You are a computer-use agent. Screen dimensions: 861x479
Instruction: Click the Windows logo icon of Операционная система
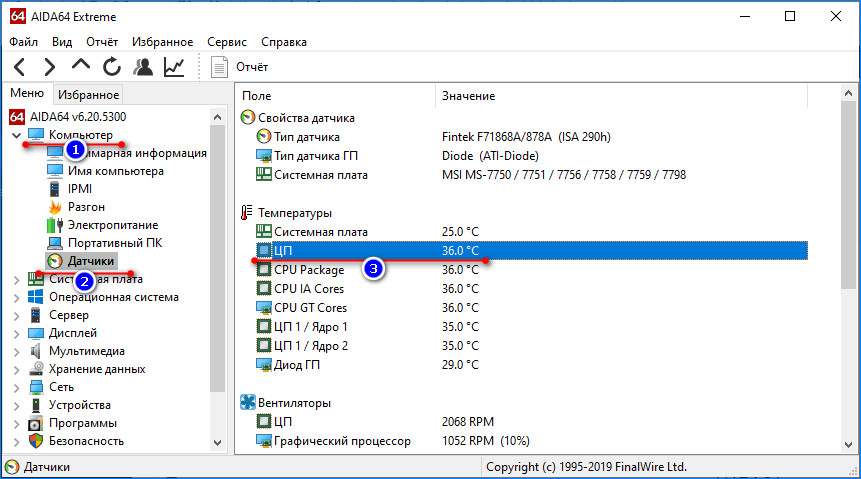point(36,297)
